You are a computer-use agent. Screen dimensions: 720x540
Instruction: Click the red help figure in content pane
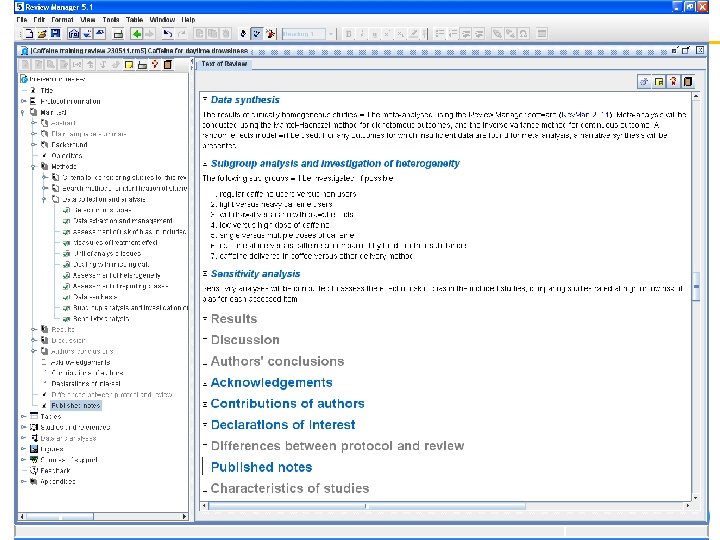pos(673,82)
